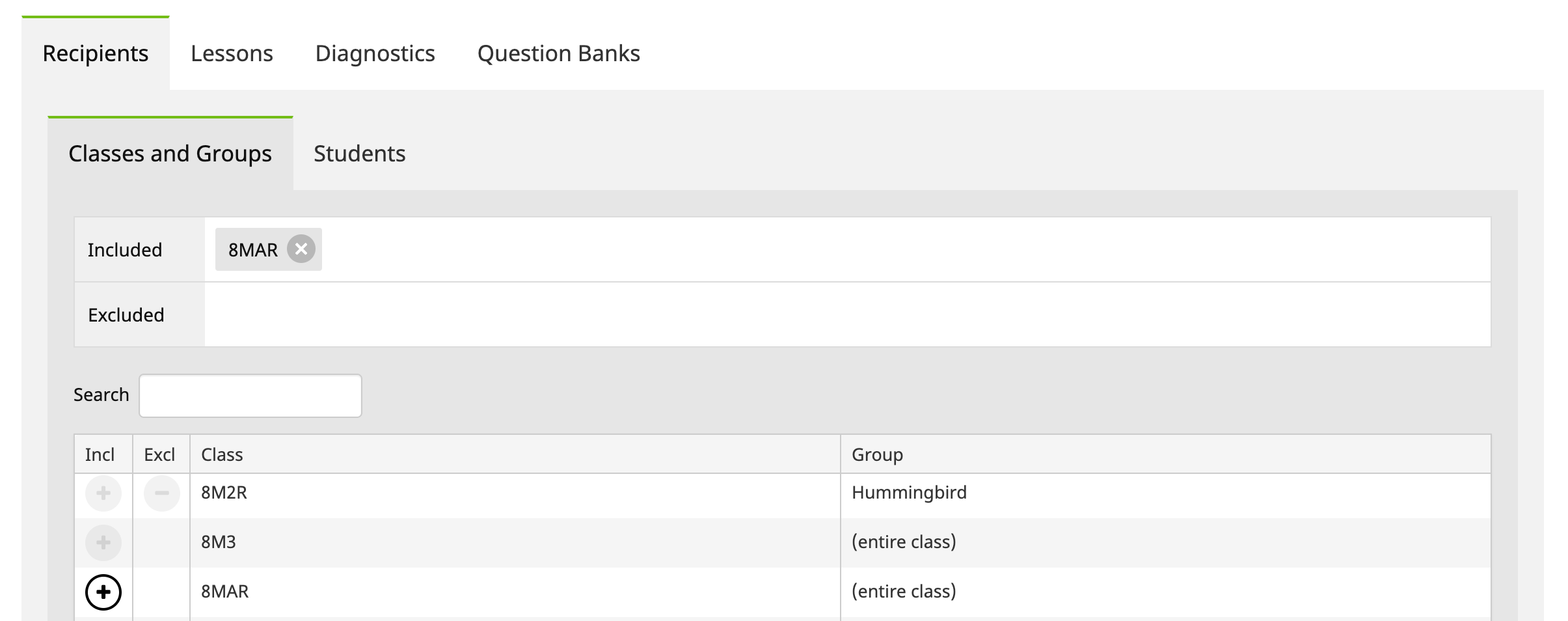Focus the Search input field
This screenshot has height=621, width=1568.
(x=250, y=395)
